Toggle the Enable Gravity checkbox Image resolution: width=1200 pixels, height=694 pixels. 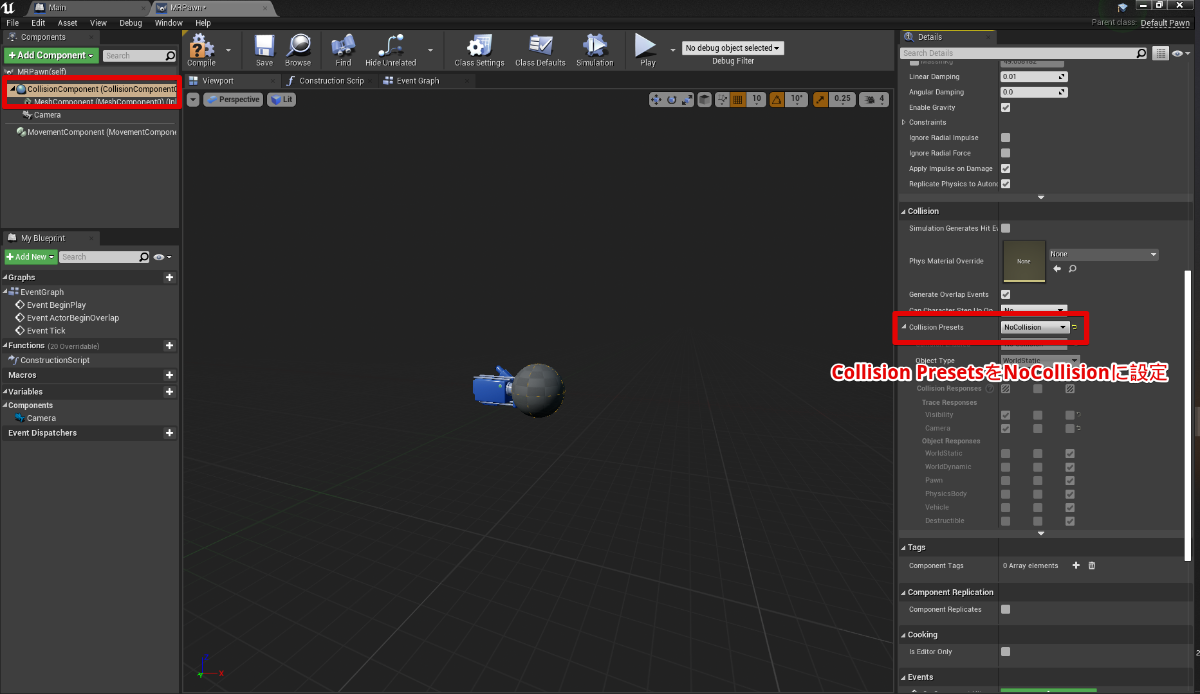point(1005,107)
